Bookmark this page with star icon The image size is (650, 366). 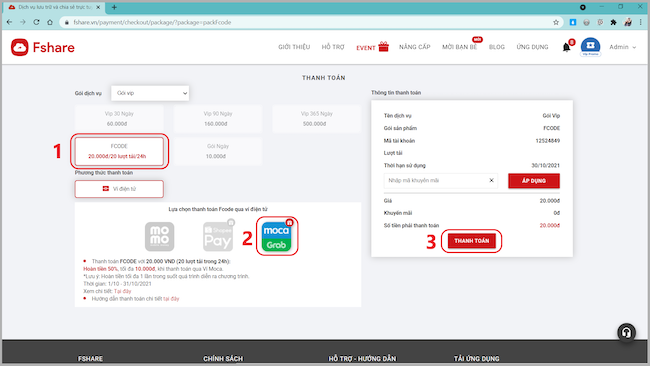556,22
